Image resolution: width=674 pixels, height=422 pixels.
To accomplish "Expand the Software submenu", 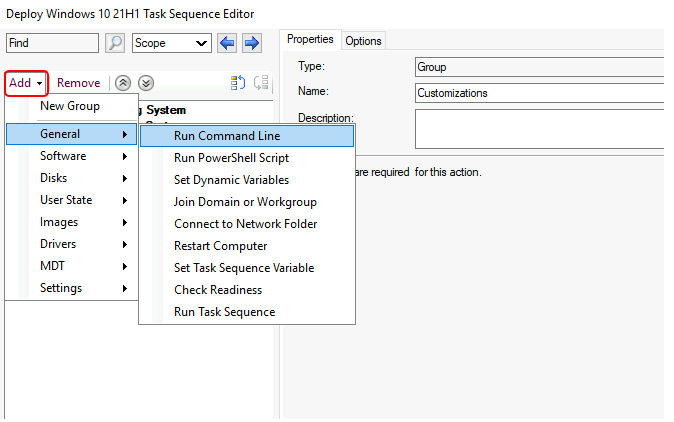I will click(72, 156).
